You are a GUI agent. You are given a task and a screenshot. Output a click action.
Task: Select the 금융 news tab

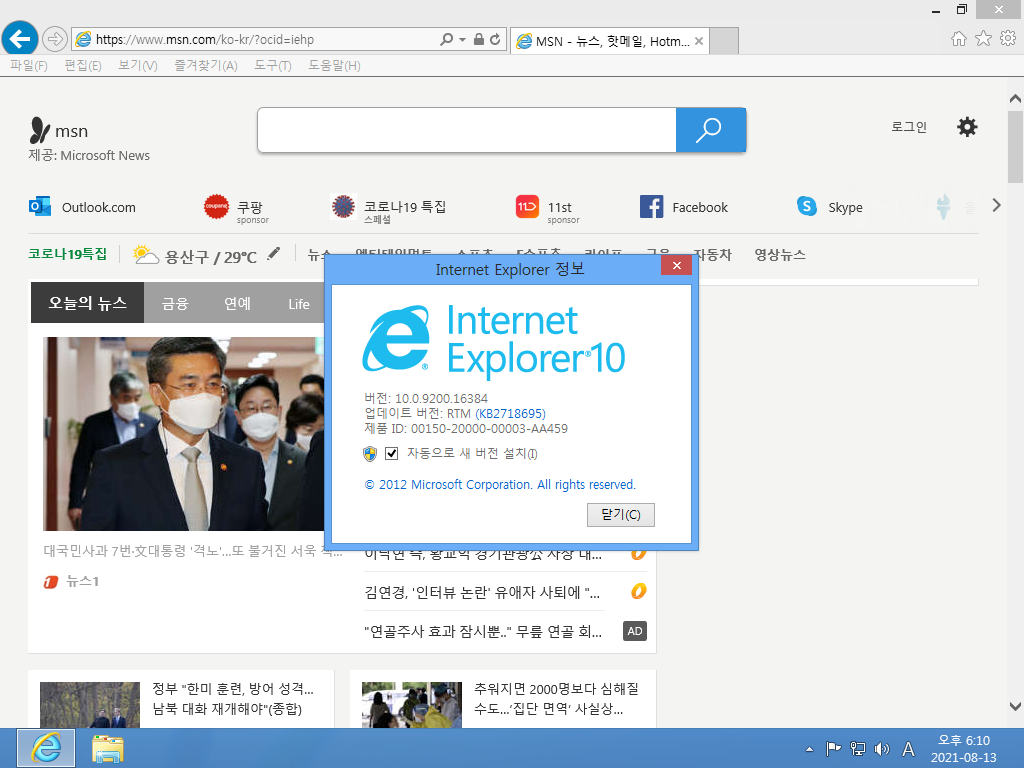click(175, 304)
